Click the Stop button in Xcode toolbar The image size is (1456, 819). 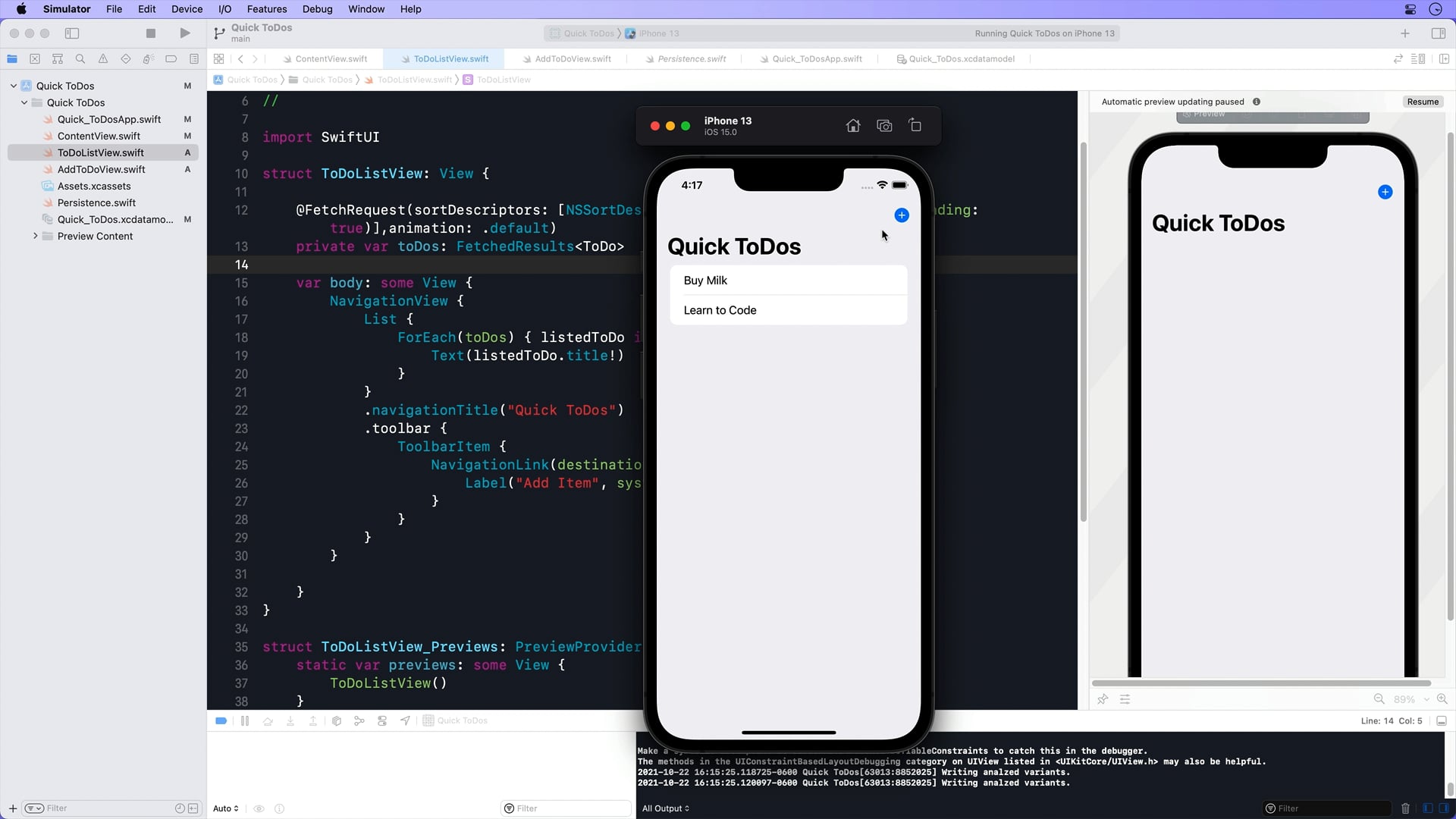[150, 33]
